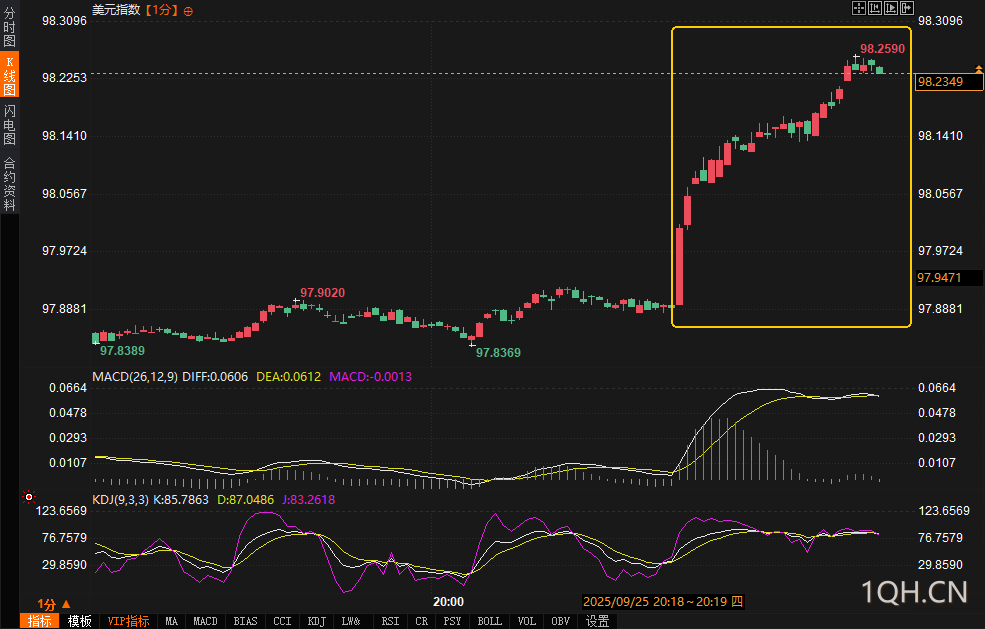Viewport: 985px width, 629px height.
Task: Click the orange price alert marker at 98.2349
Action: pyautogui.click(x=978, y=68)
